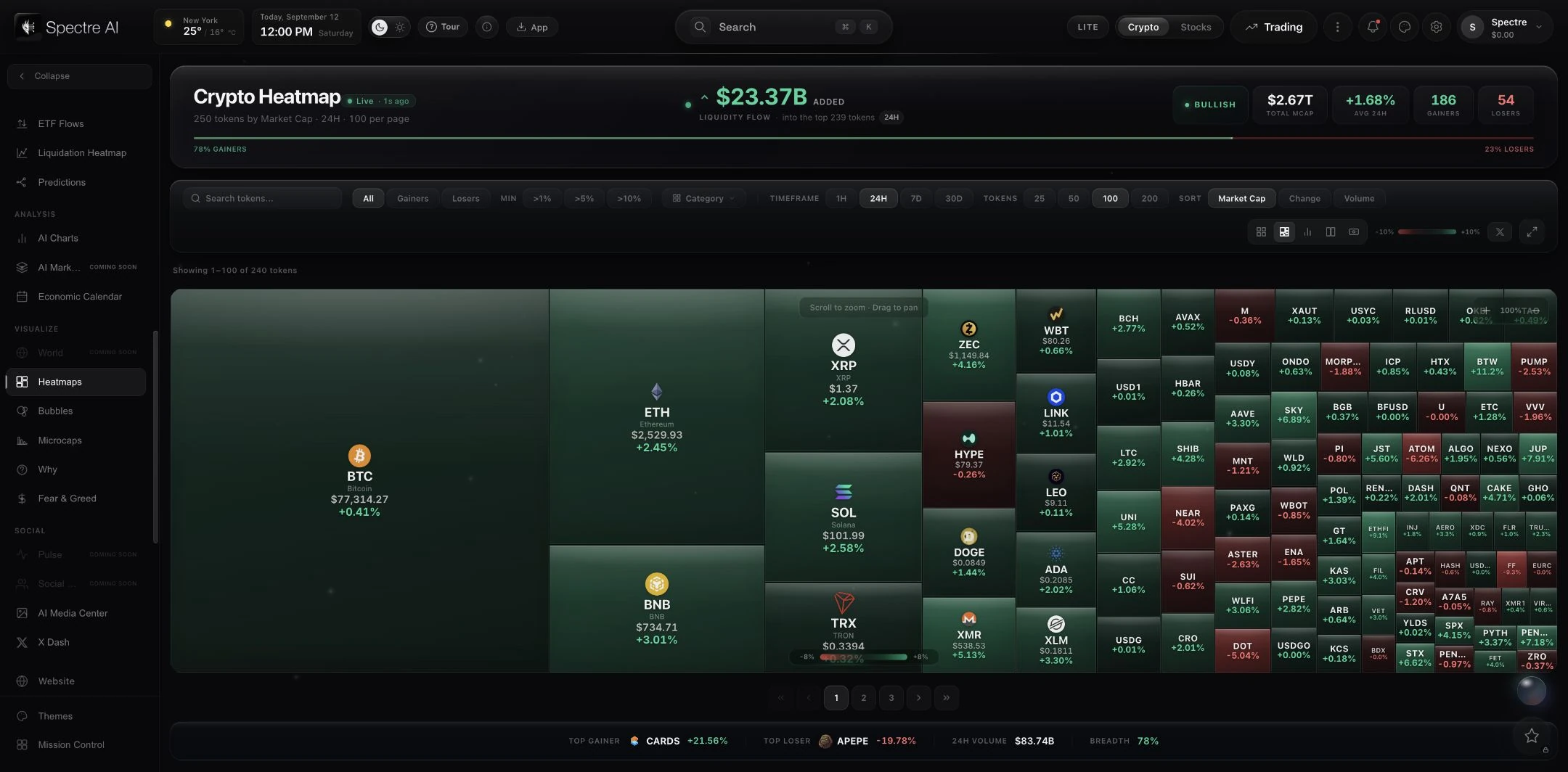Toggle LITE mode

click(x=1087, y=27)
